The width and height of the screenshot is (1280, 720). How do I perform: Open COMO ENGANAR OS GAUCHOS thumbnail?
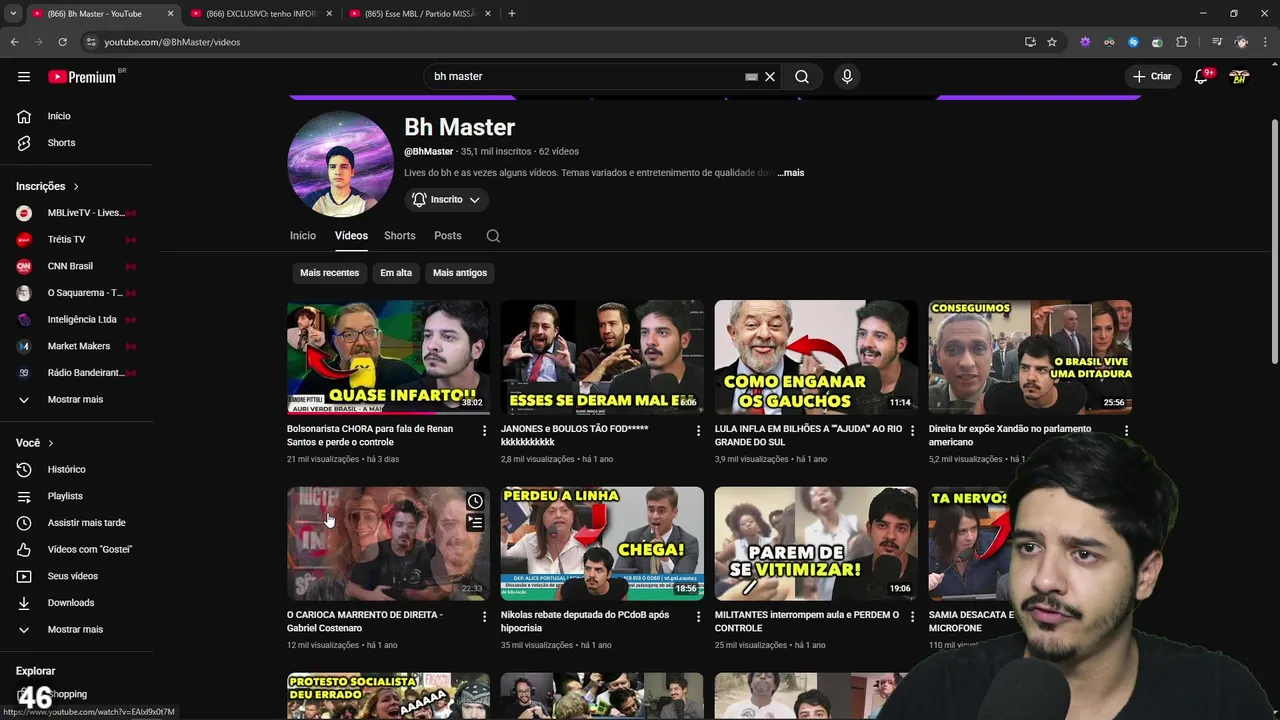coord(816,357)
